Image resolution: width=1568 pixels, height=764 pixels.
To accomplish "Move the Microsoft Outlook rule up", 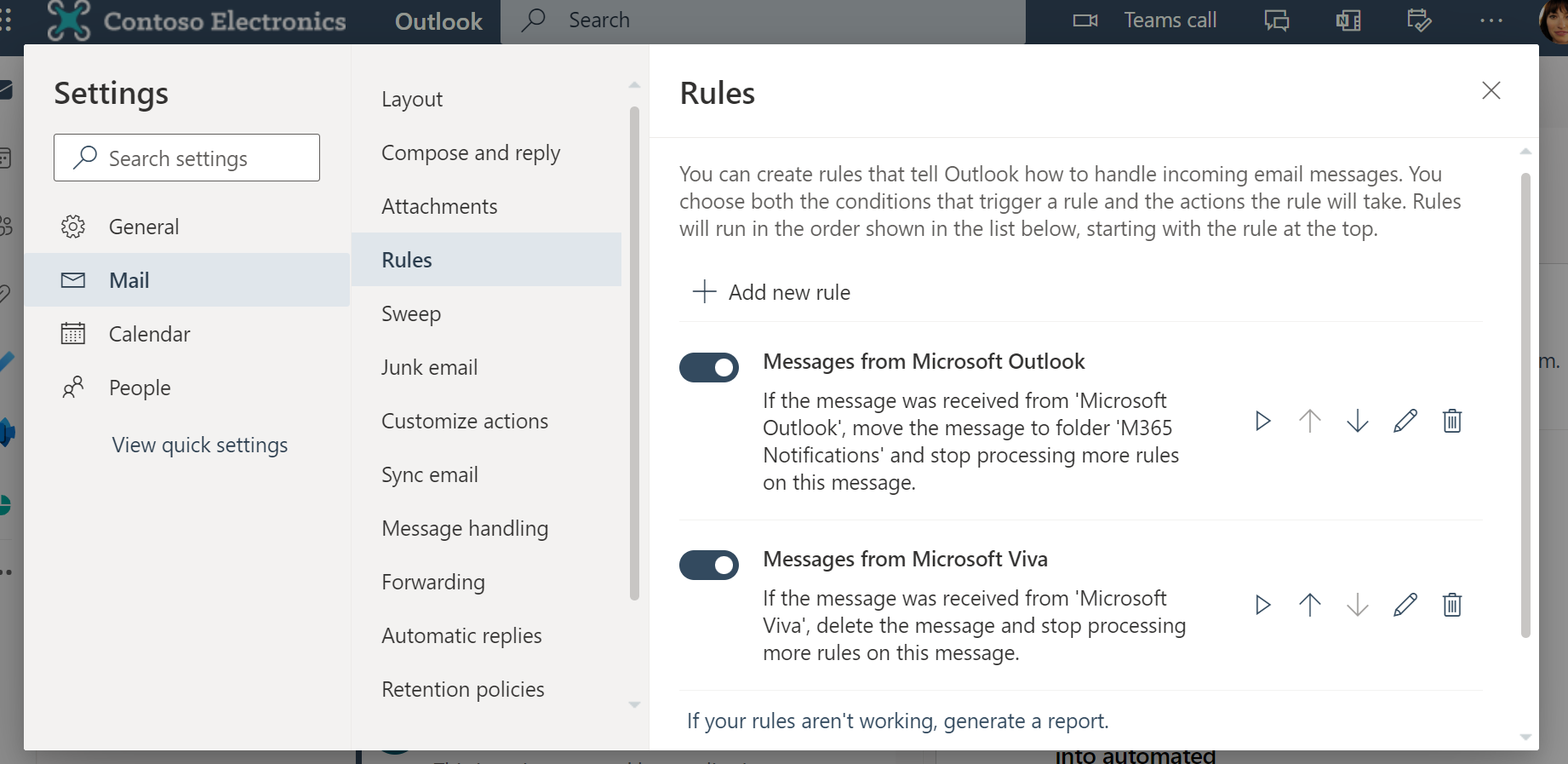I will [x=1310, y=421].
